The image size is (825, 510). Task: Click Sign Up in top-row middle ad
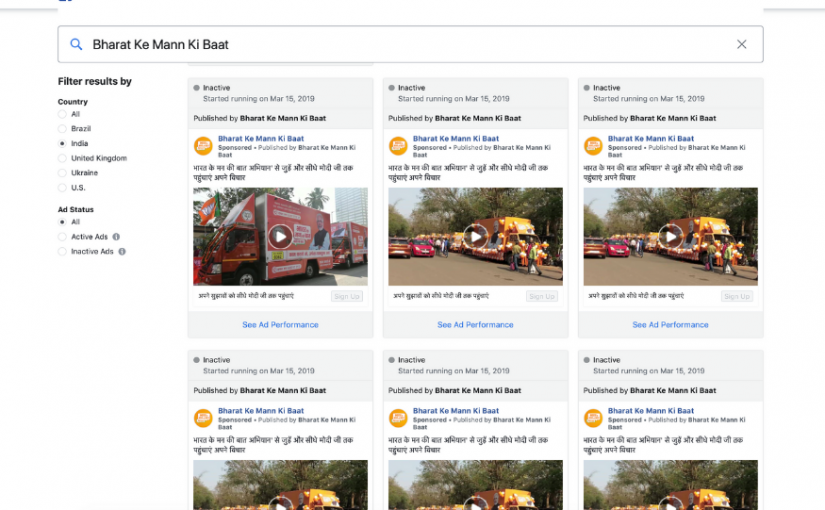coord(542,296)
